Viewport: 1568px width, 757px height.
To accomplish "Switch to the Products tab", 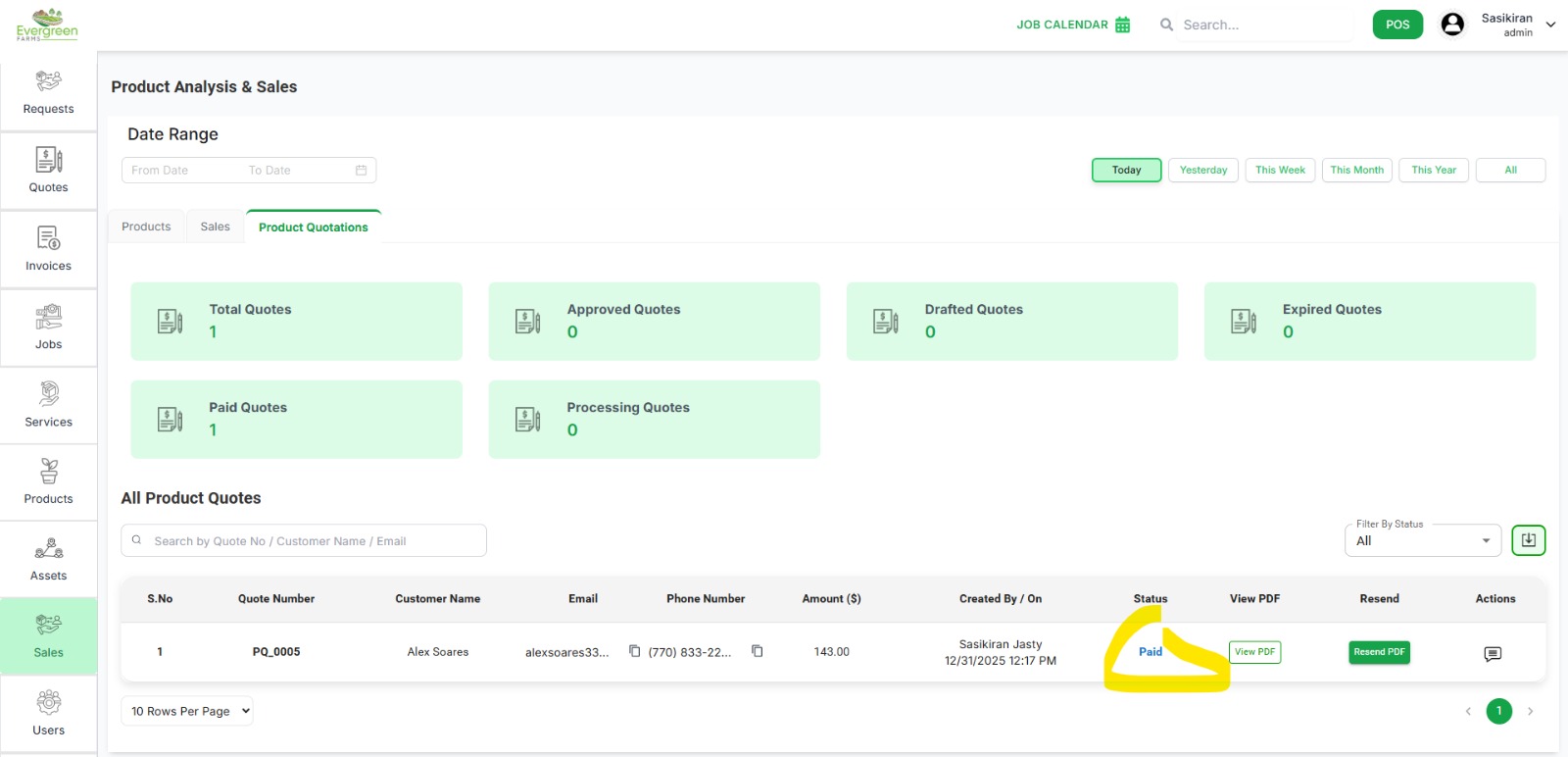I will (146, 227).
